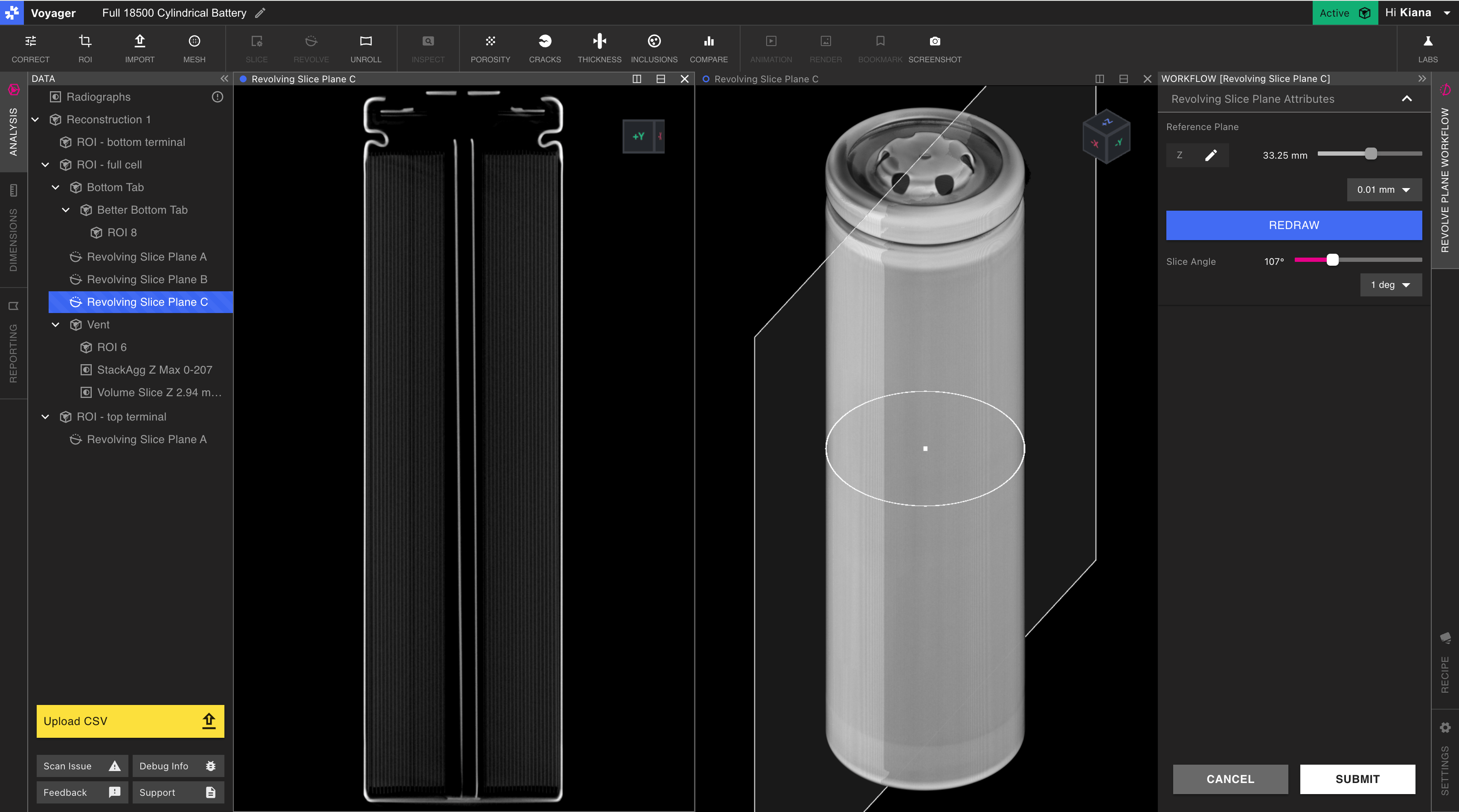Collapse Bottom Tab node
This screenshot has height=812, width=1459.
click(55, 187)
